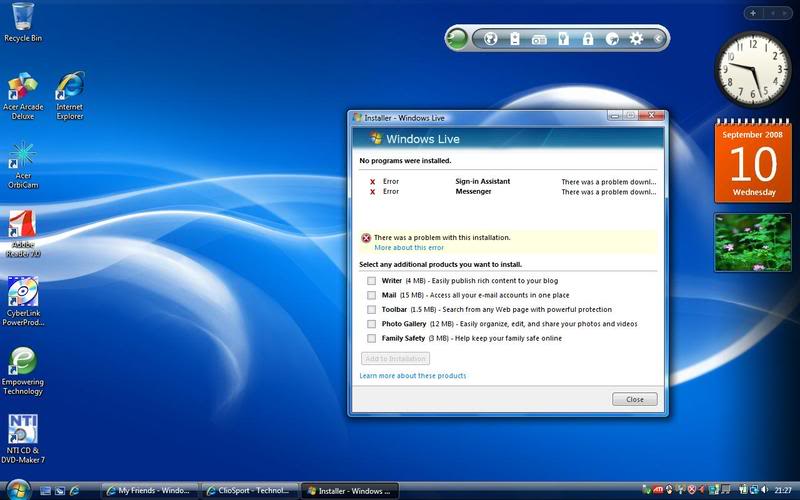Screen dimensions: 800x500
Task: Click the Close button in installer
Action: tap(634, 399)
